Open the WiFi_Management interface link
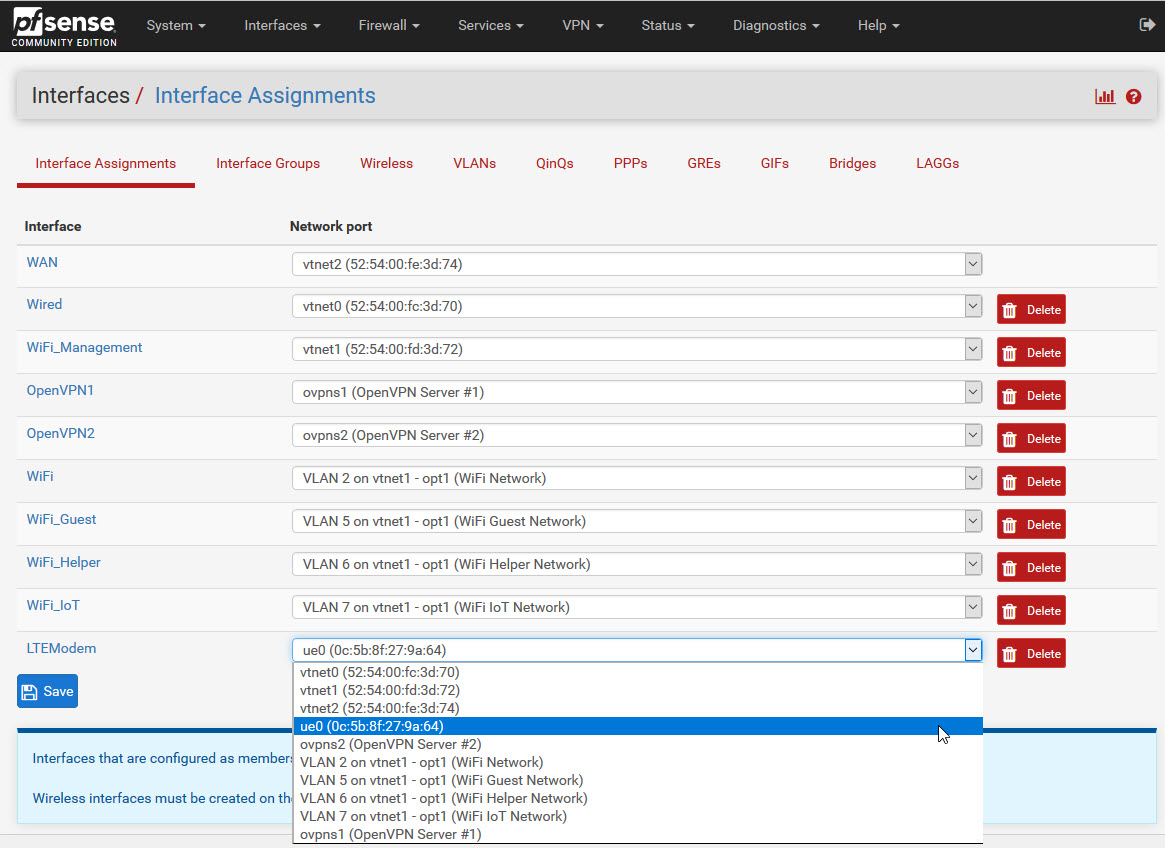 [84, 347]
